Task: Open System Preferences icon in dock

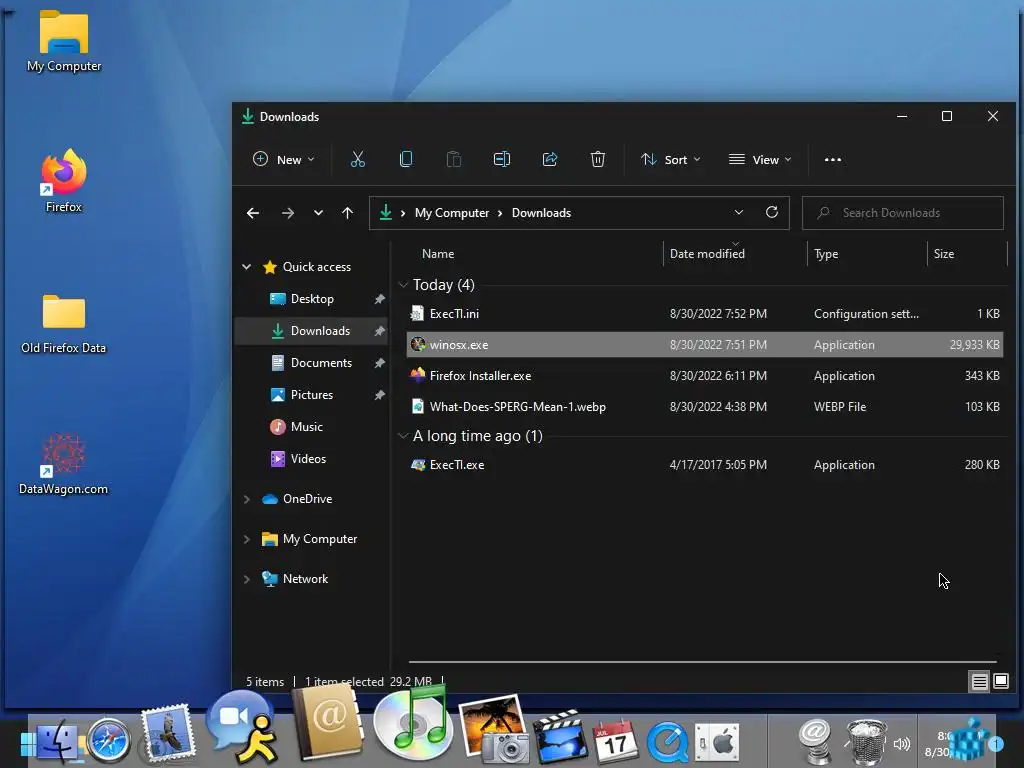Action: coord(717,742)
